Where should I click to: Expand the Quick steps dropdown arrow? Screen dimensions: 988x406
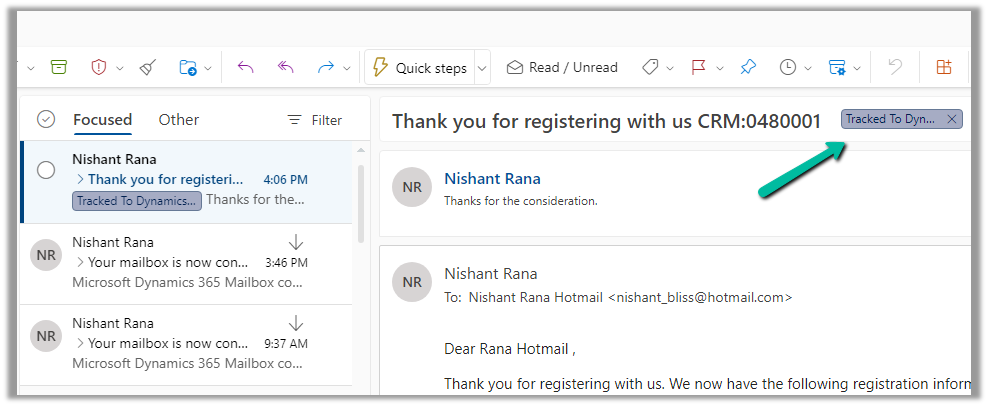point(482,68)
